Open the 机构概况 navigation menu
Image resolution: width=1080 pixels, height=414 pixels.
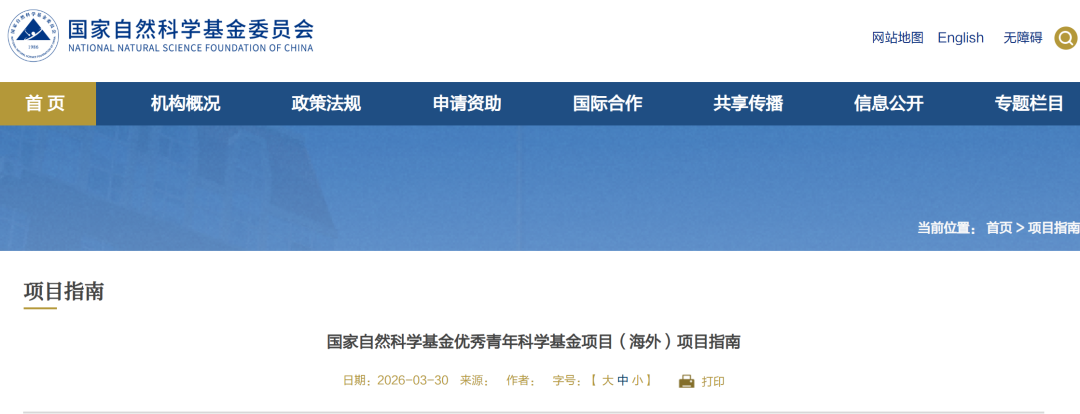click(x=185, y=104)
